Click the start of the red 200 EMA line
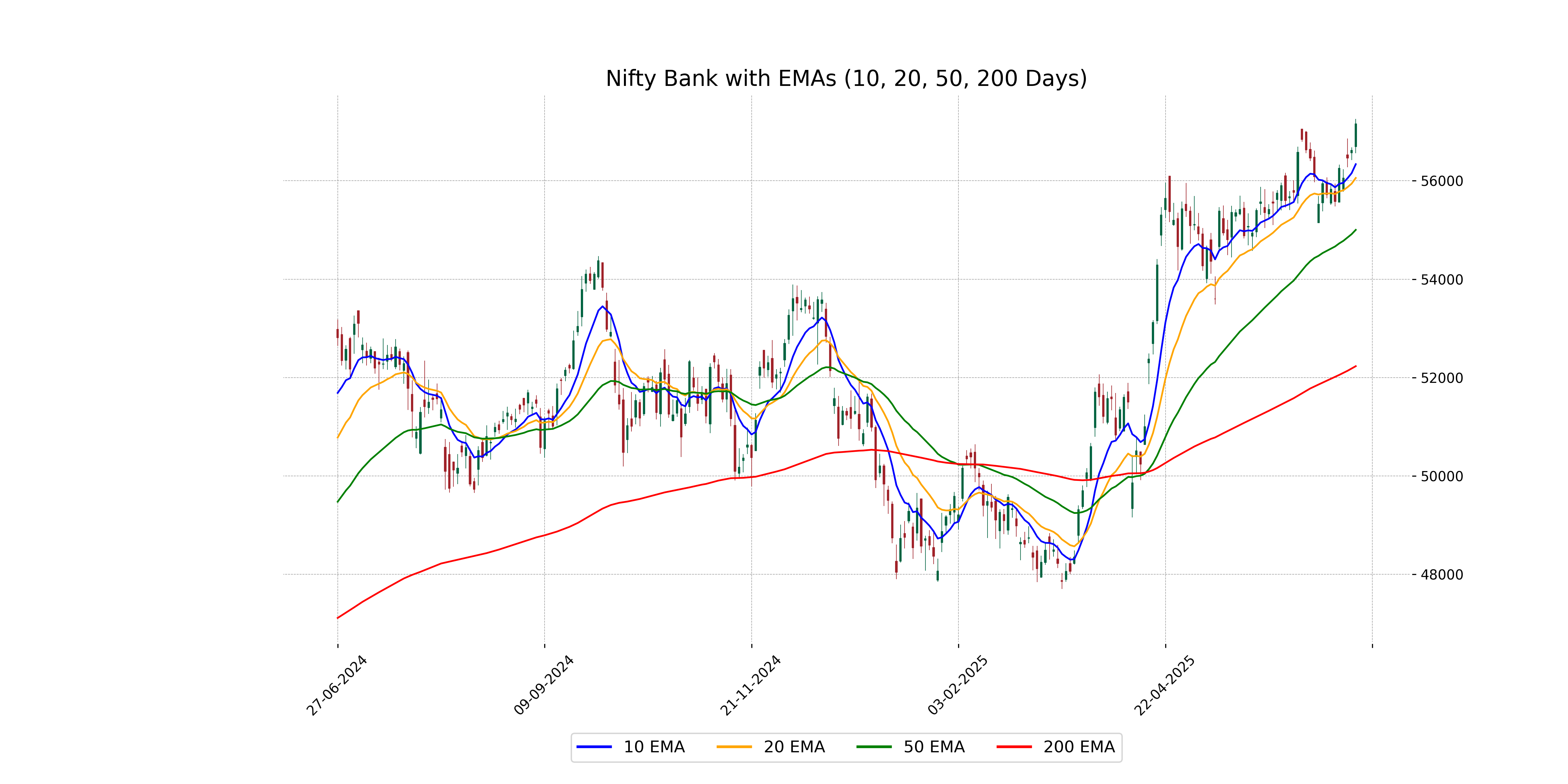Screen dimensions: 1568x784 coord(338,618)
